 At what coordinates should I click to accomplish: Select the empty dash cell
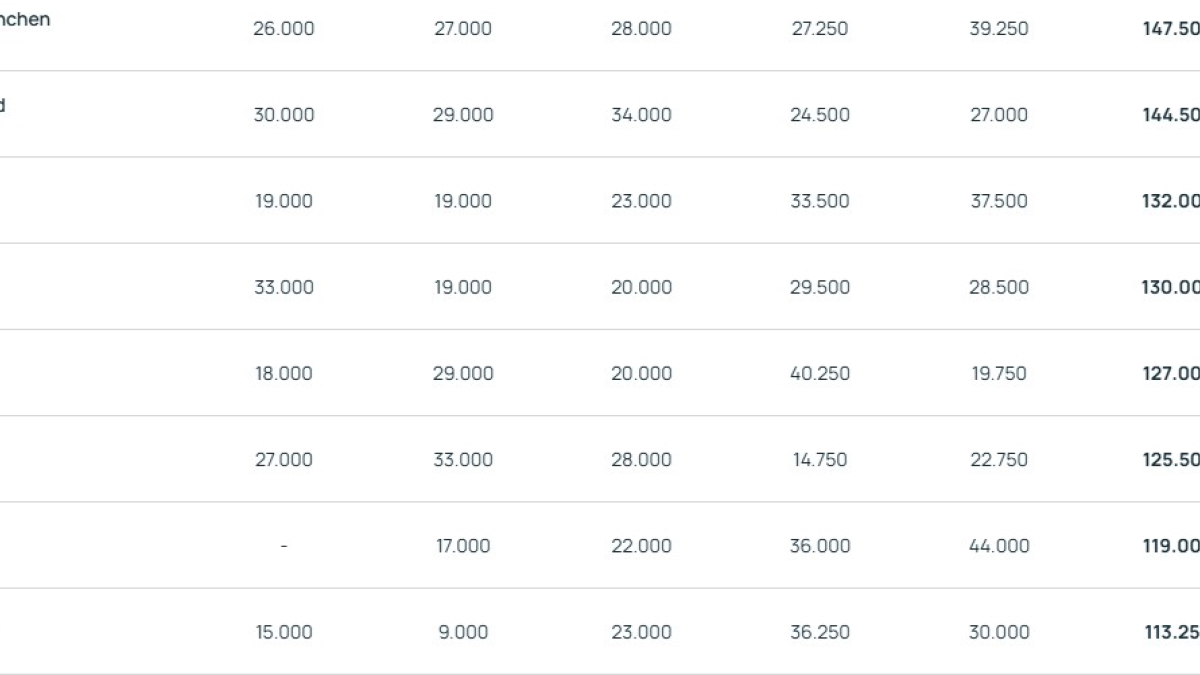pos(284,546)
